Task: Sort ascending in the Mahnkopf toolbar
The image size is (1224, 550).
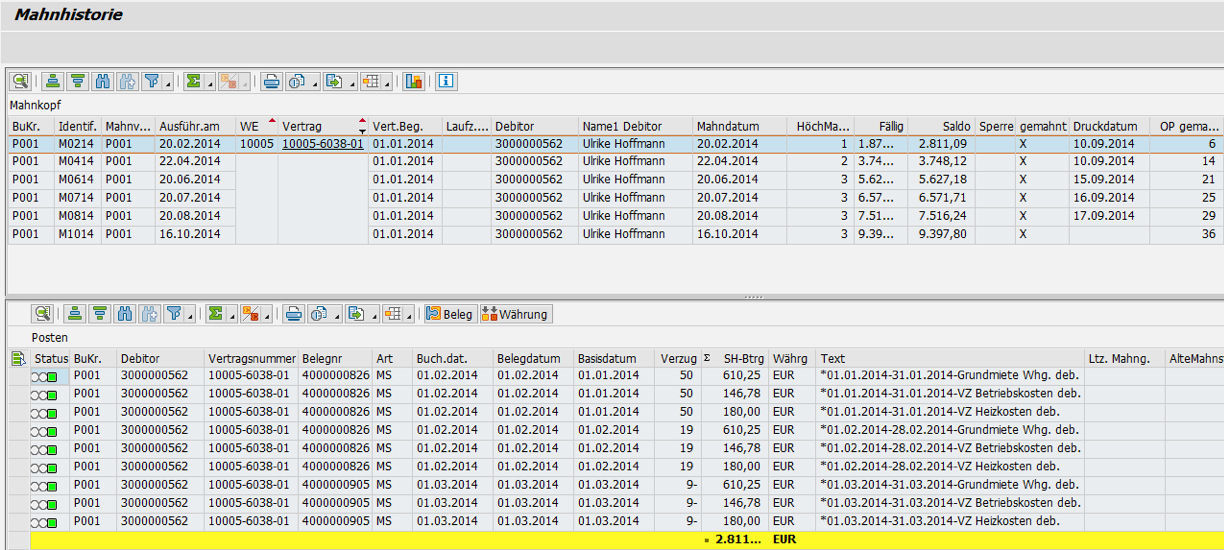Action: click(53, 81)
